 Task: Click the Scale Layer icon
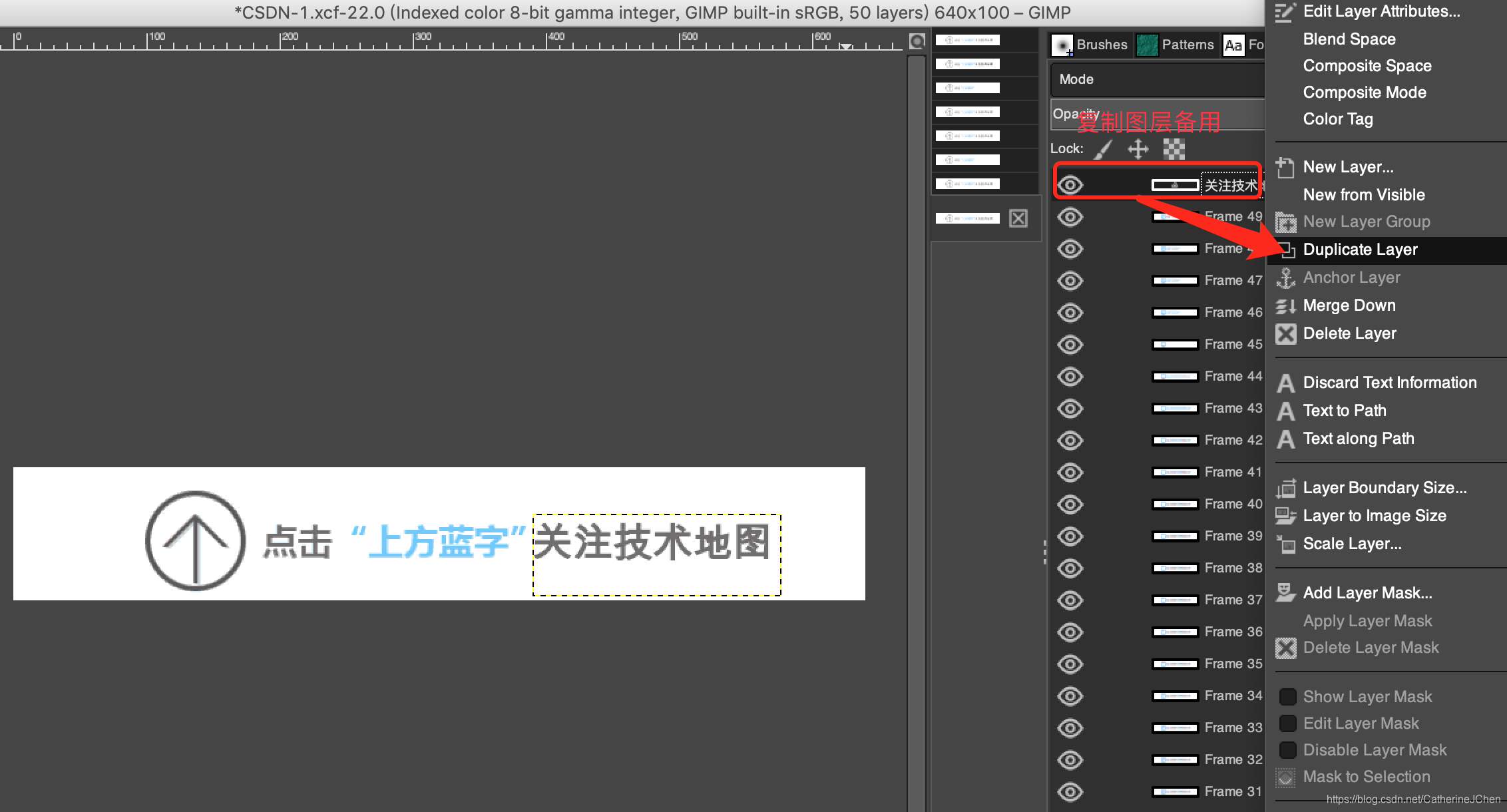1286,544
